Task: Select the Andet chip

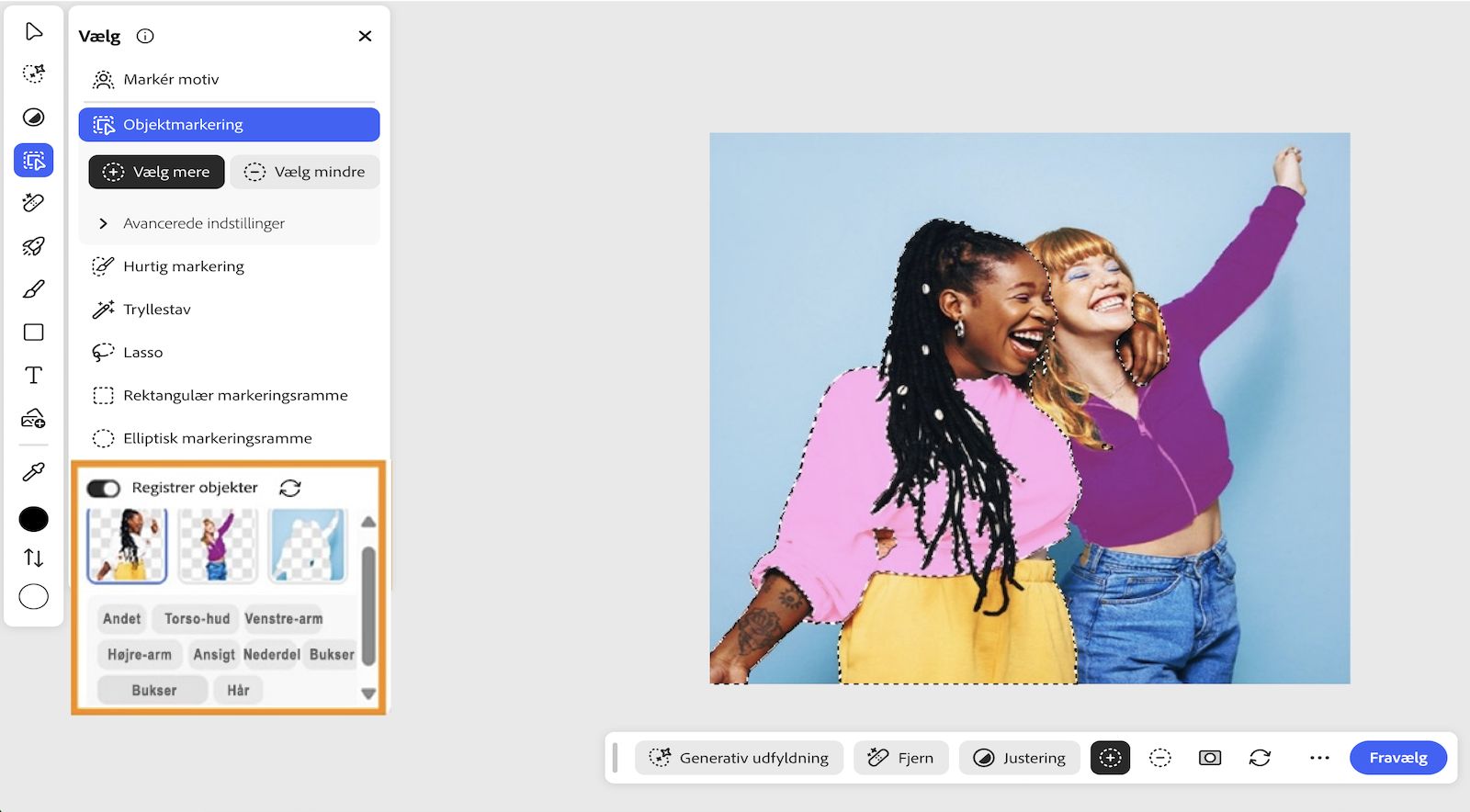Action: 122,619
